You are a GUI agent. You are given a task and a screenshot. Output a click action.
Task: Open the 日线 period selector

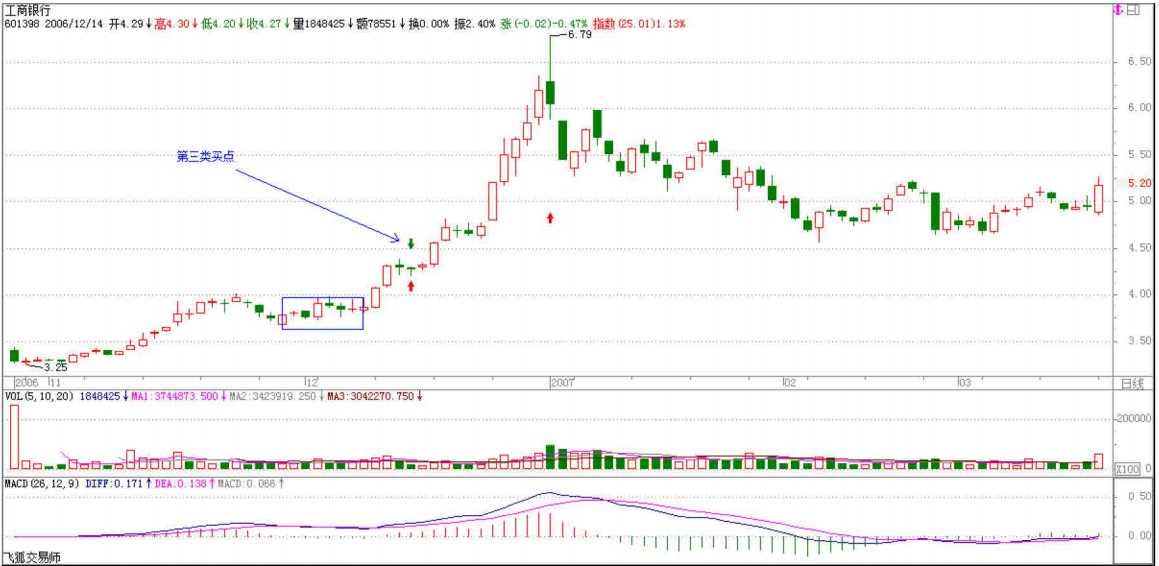tap(1130, 383)
